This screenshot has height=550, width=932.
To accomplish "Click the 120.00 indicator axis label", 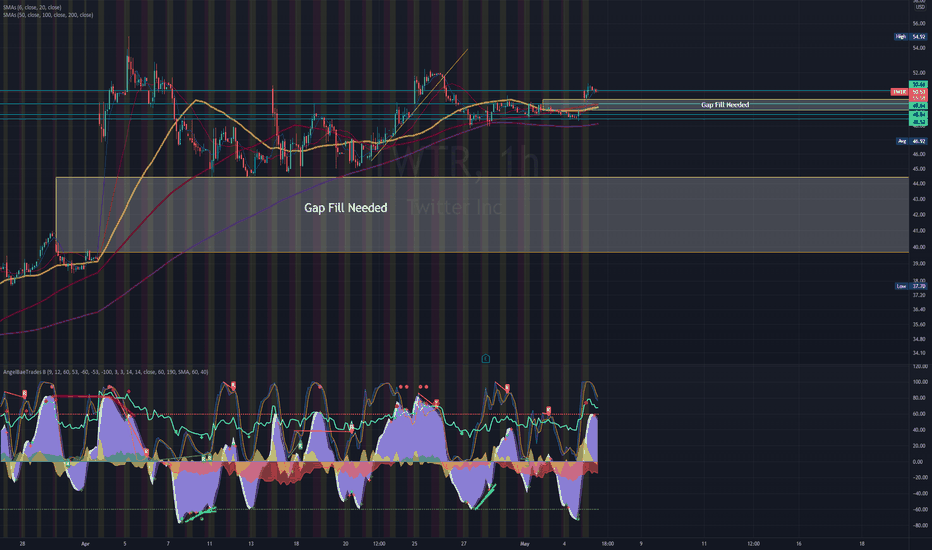I will (922, 366).
